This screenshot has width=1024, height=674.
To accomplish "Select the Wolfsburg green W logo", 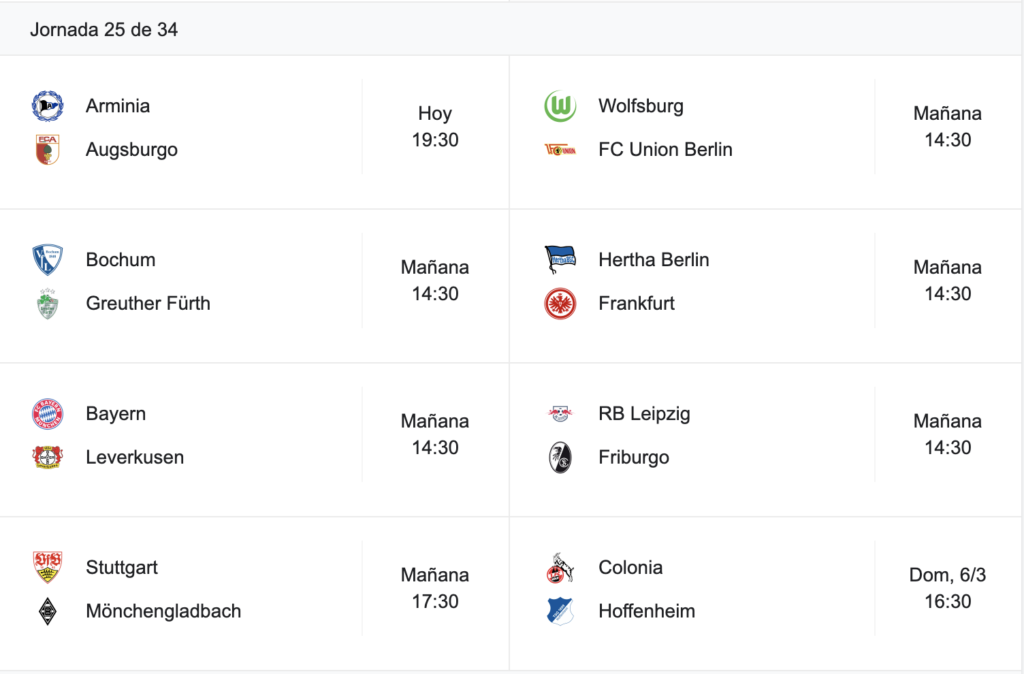I will pyautogui.click(x=560, y=106).
